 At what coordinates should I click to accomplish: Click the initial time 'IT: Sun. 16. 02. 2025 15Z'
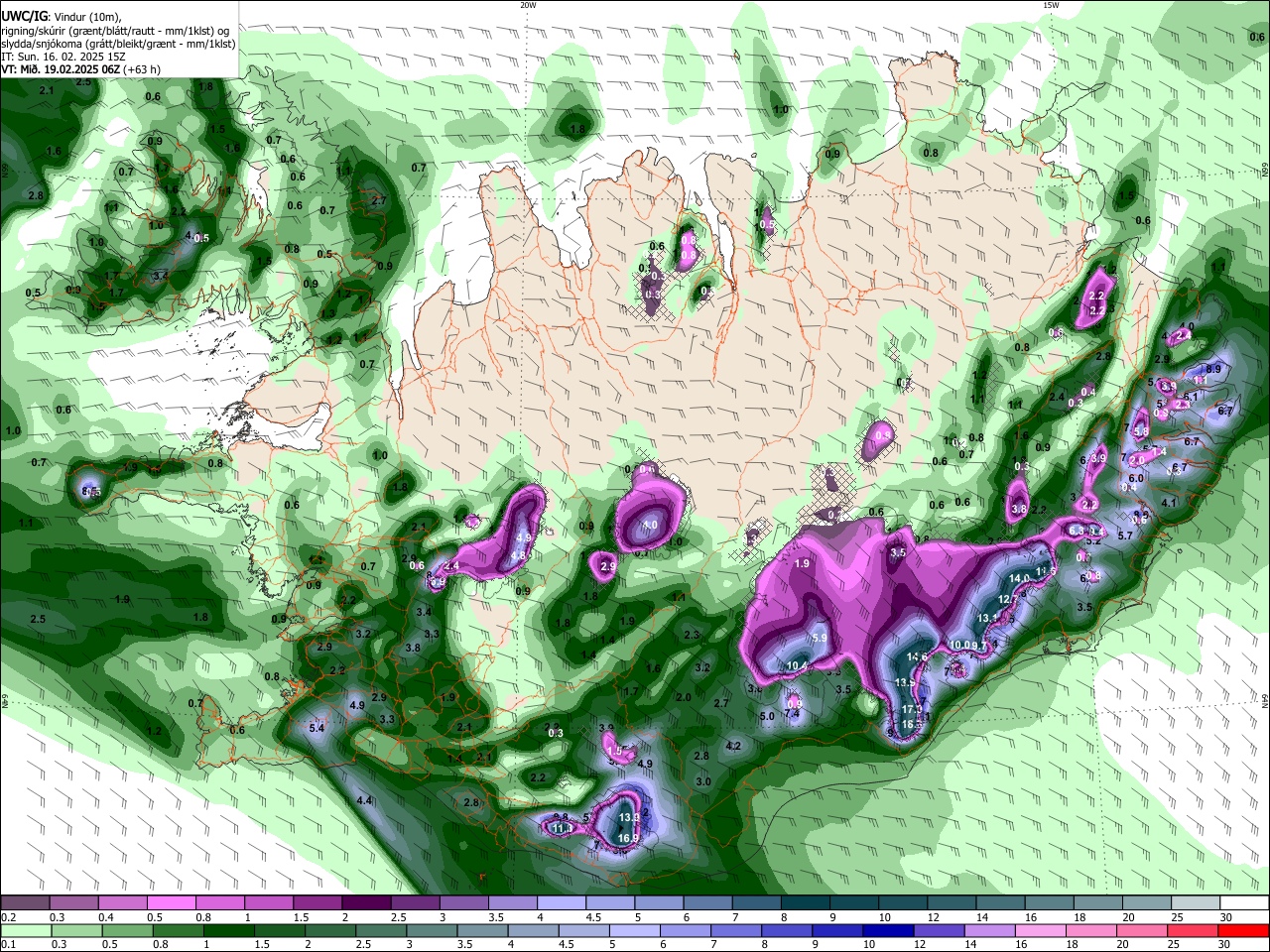click(x=64, y=57)
